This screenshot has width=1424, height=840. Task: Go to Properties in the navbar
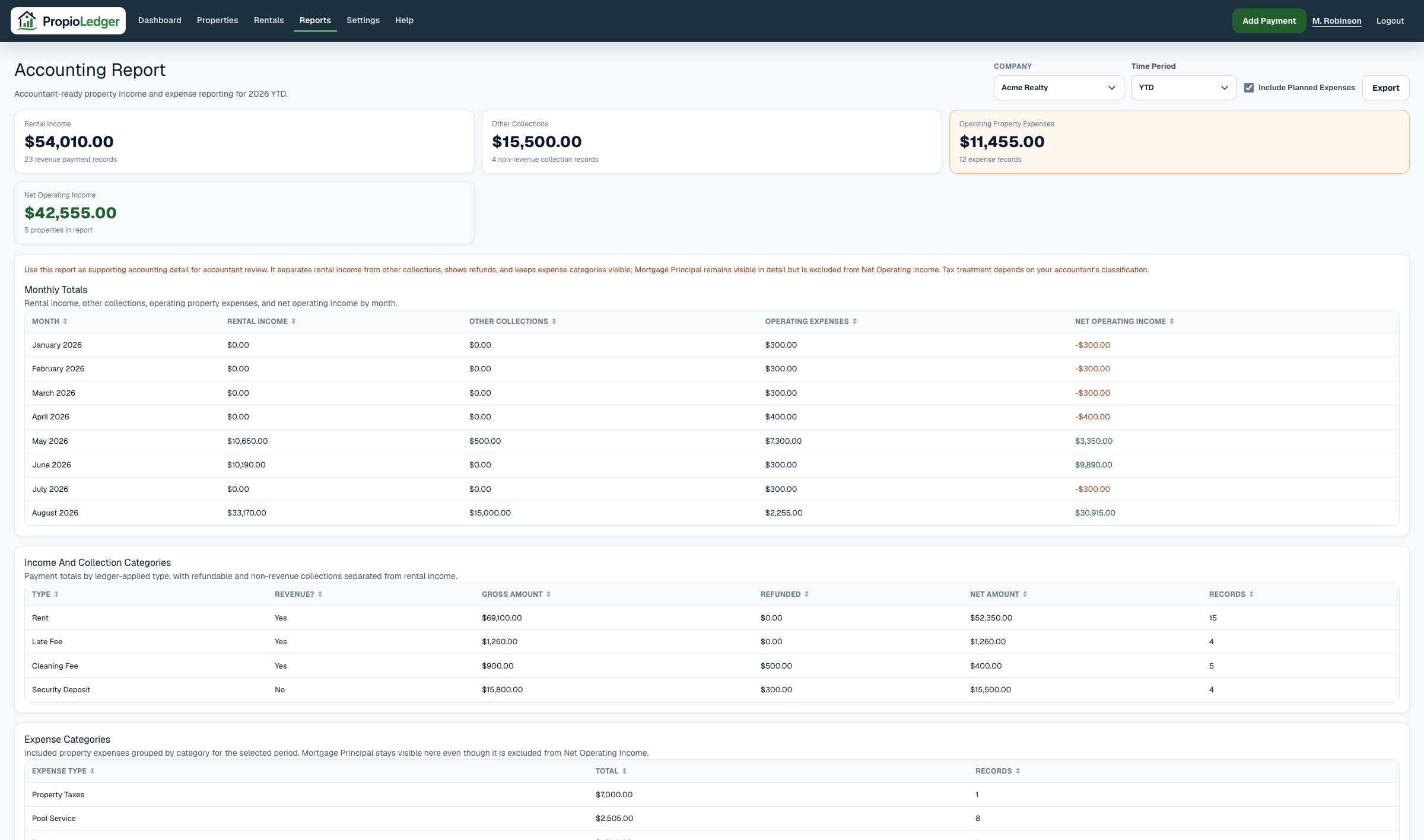[217, 20]
